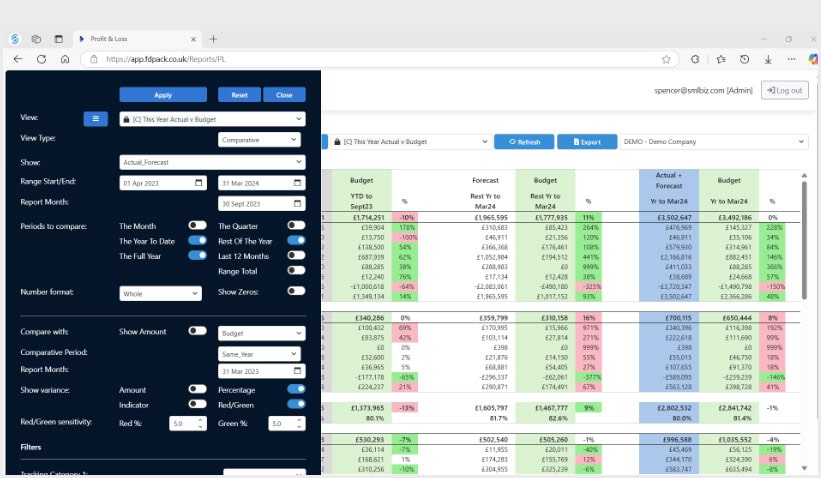Click the Export button
This screenshot has height=478, width=821.
587,142
